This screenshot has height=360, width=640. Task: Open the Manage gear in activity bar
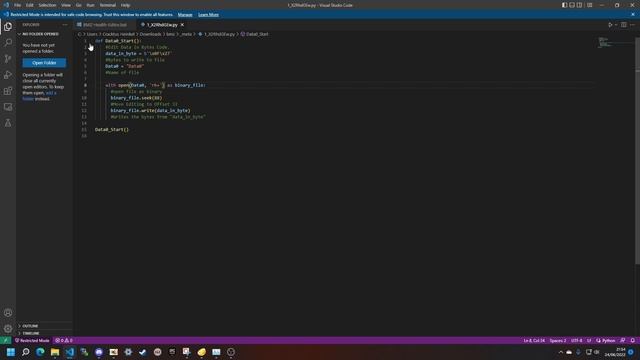click(x=8, y=329)
